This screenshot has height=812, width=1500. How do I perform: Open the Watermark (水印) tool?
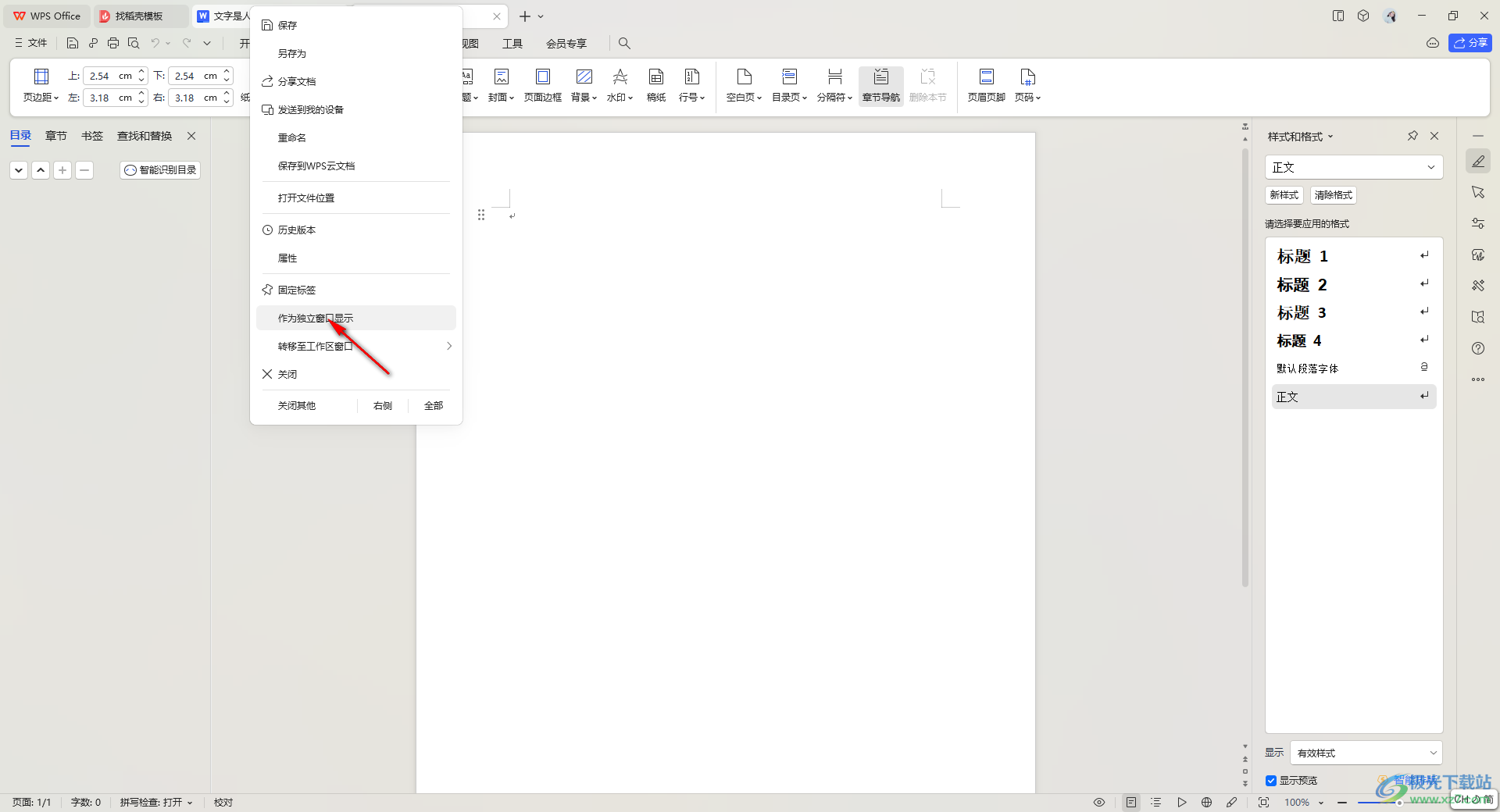coord(620,85)
